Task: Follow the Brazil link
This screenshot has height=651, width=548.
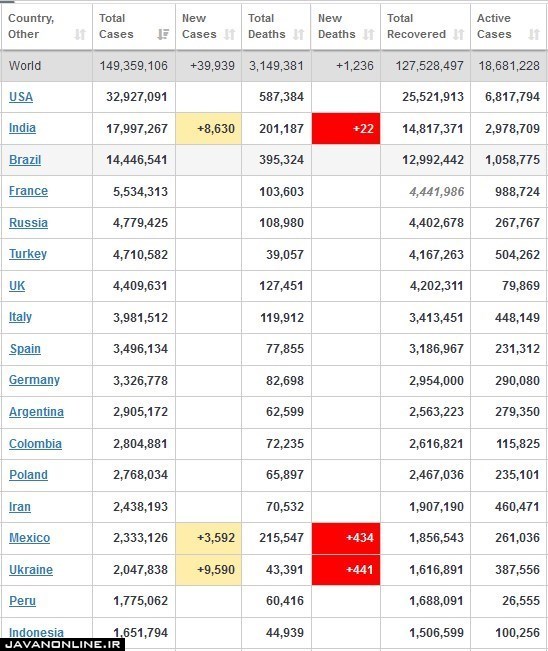Action: (x=25, y=160)
